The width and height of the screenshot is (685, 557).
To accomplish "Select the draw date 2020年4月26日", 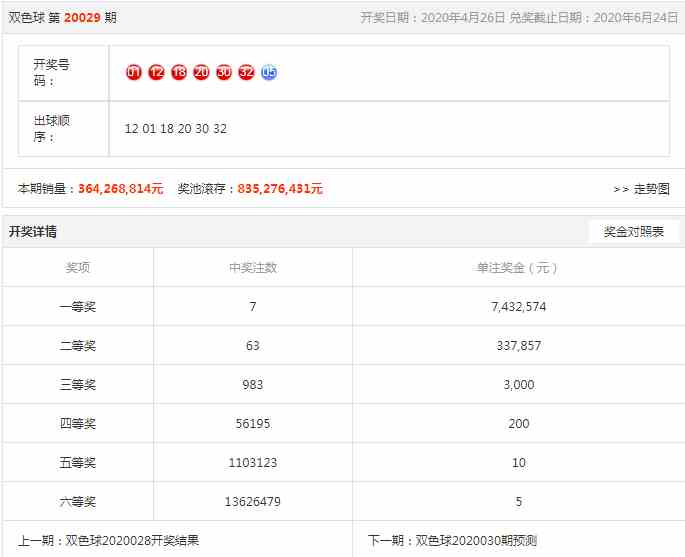I will (x=463, y=17).
